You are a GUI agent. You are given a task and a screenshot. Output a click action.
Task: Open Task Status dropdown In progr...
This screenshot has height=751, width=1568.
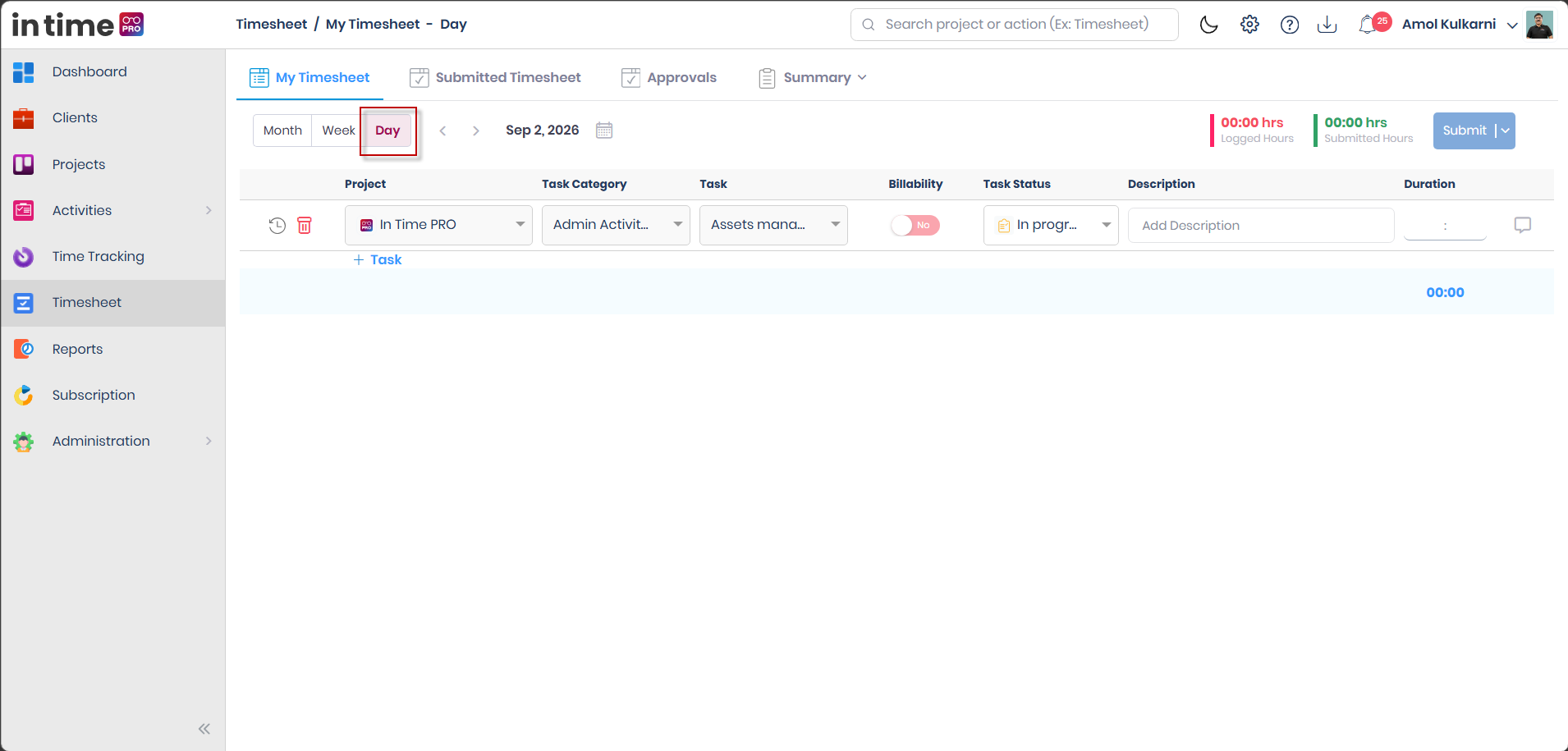1051,225
